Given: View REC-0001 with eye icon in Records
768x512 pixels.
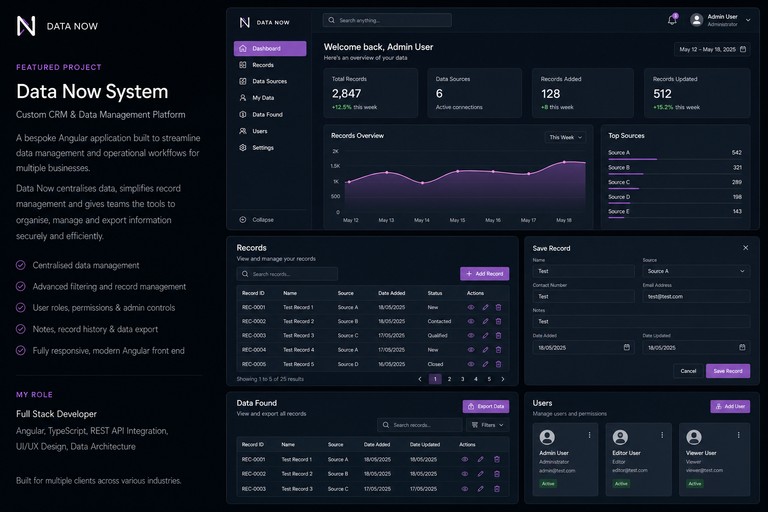Looking at the screenshot, I should point(471,308).
